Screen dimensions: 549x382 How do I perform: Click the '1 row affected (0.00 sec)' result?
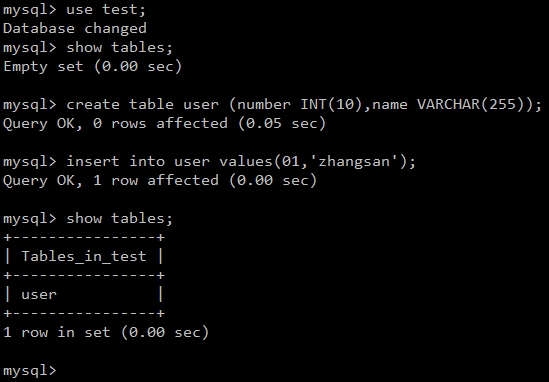[204, 180]
